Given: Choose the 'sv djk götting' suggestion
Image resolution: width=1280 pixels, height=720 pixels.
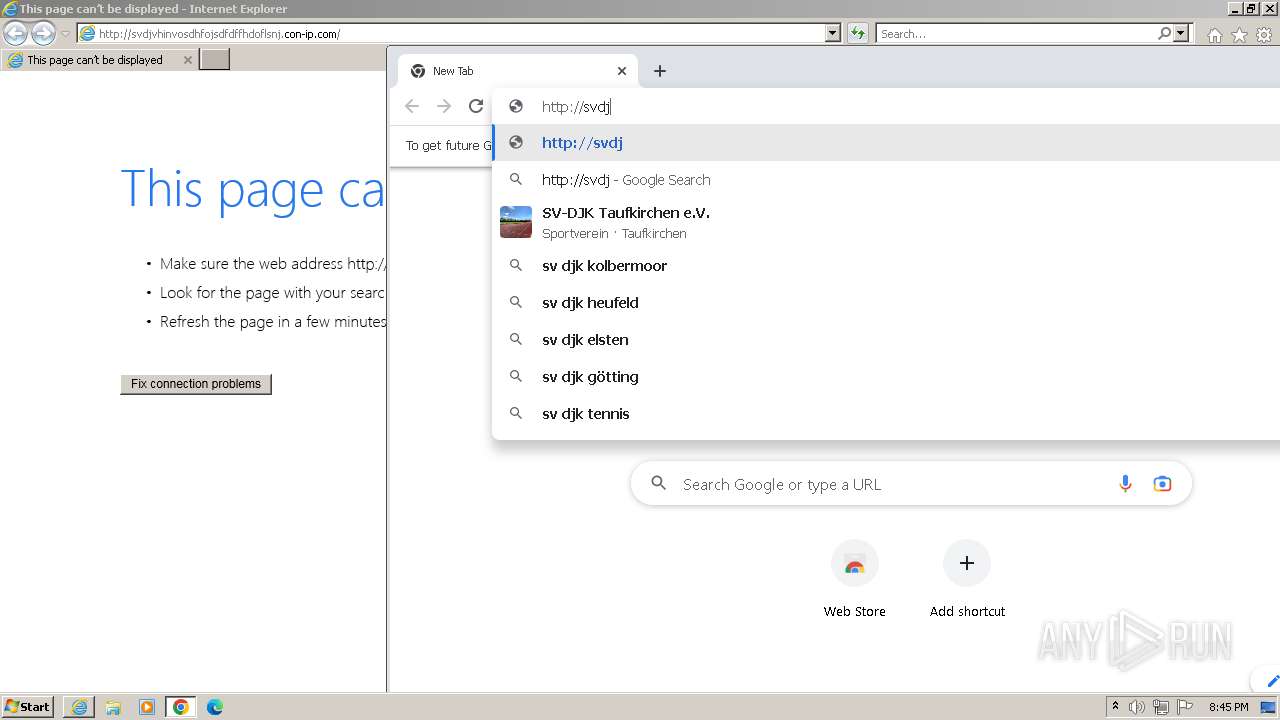Looking at the screenshot, I should pyautogui.click(x=886, y=377).
